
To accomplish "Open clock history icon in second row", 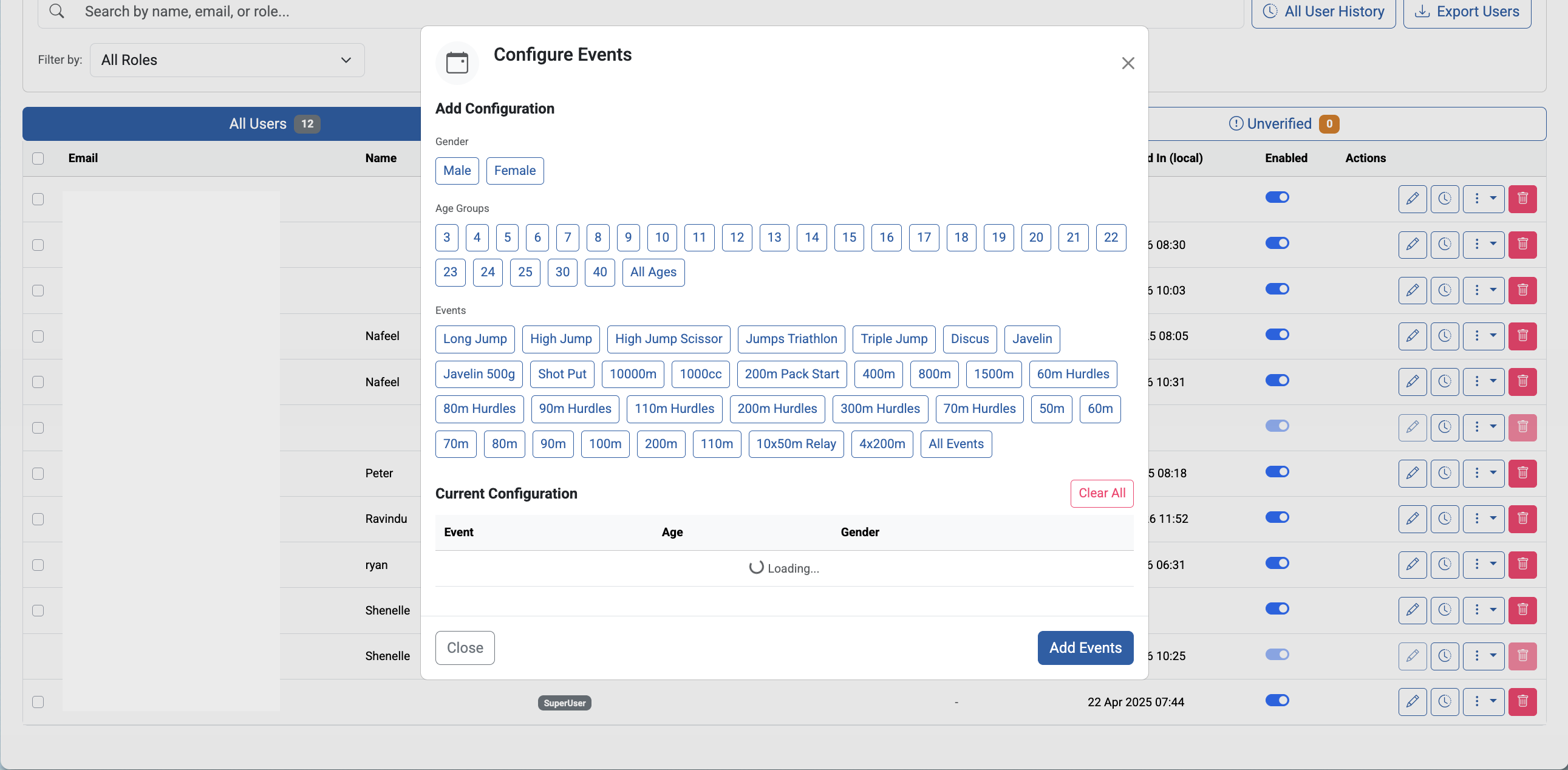I will point(1445,245).
